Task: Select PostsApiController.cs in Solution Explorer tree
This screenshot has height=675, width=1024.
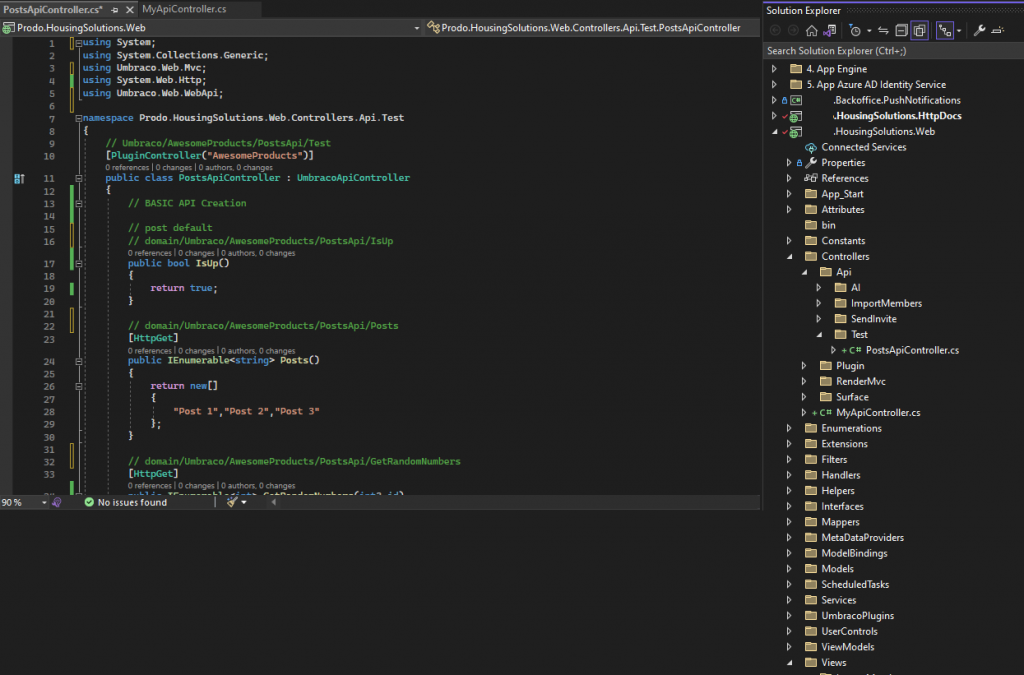Action: 911,350
